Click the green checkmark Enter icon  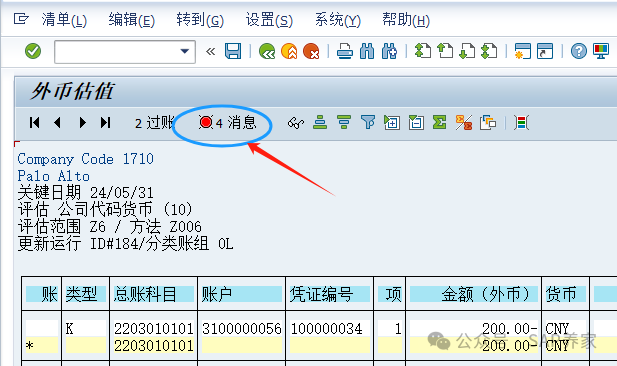tap(33, 51)
